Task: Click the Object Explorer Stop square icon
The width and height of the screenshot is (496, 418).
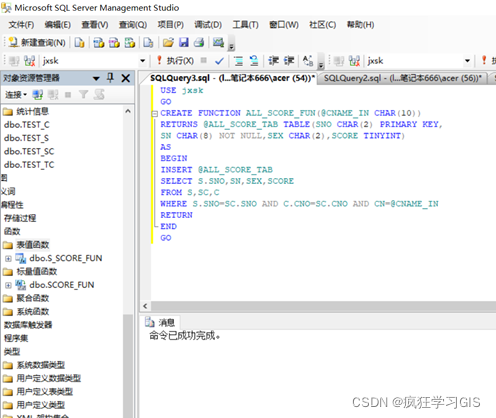Action: [68, 95]
